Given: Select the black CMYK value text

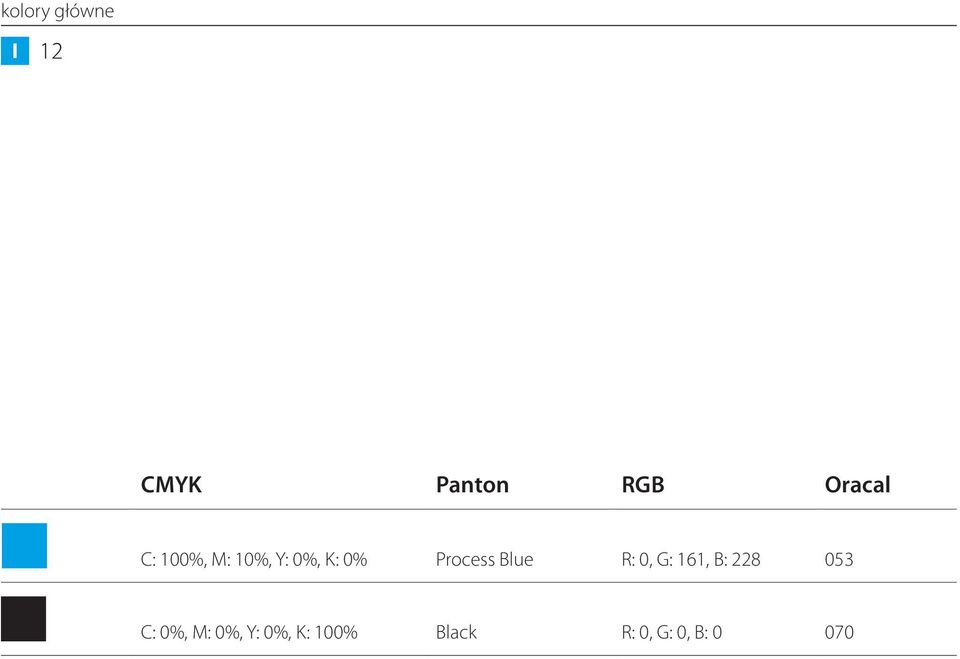Looking at the screenshot, I should point(249,632).
